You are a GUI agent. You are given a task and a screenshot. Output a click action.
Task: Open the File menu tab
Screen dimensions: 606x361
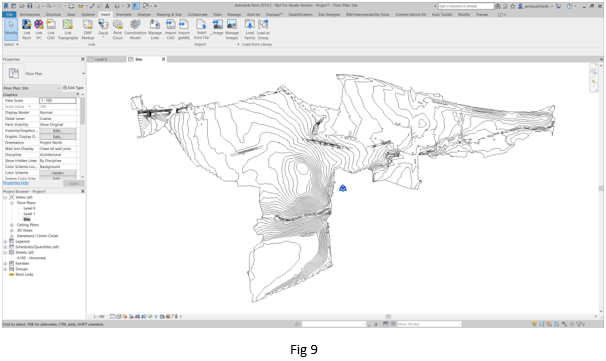[x=9, y=14]
